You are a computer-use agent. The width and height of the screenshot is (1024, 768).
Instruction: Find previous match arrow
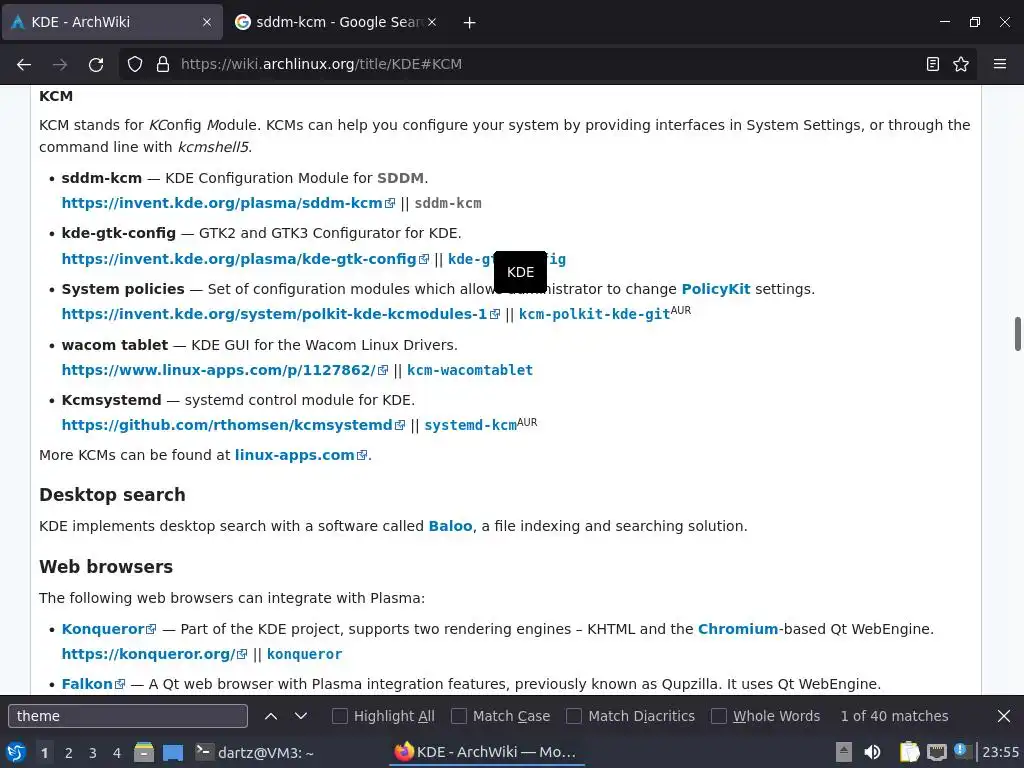[x=271, y=716]
